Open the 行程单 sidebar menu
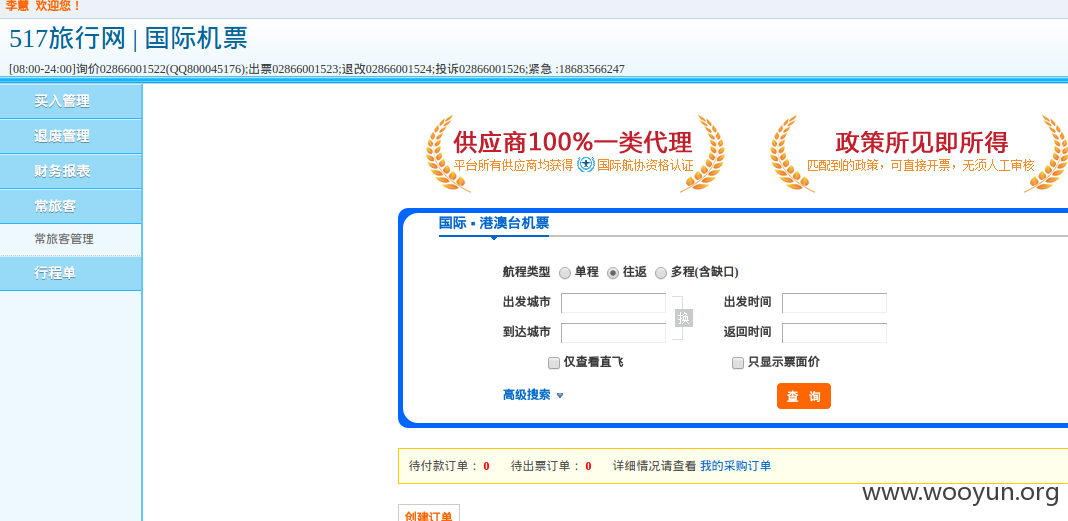 click(71, 274)
